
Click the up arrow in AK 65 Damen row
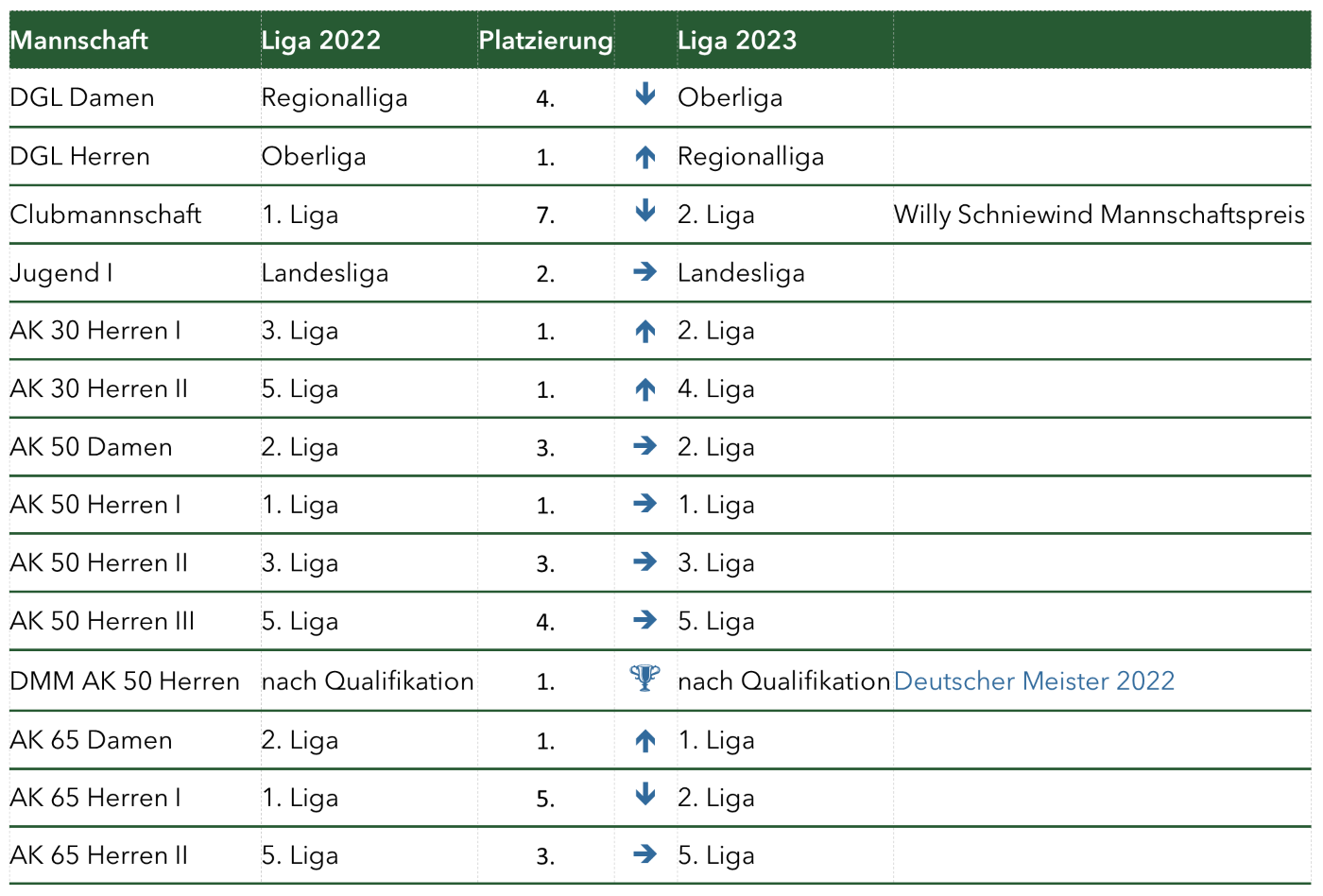tap(645, 741)
